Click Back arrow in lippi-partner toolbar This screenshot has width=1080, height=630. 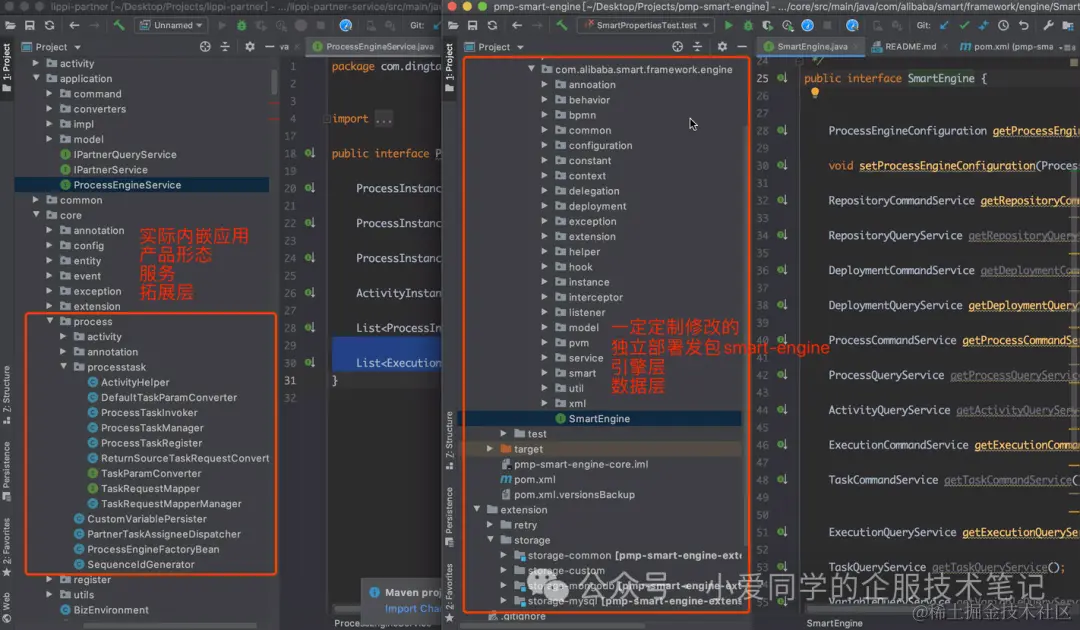pyautogui.click(x=74, y=25)
